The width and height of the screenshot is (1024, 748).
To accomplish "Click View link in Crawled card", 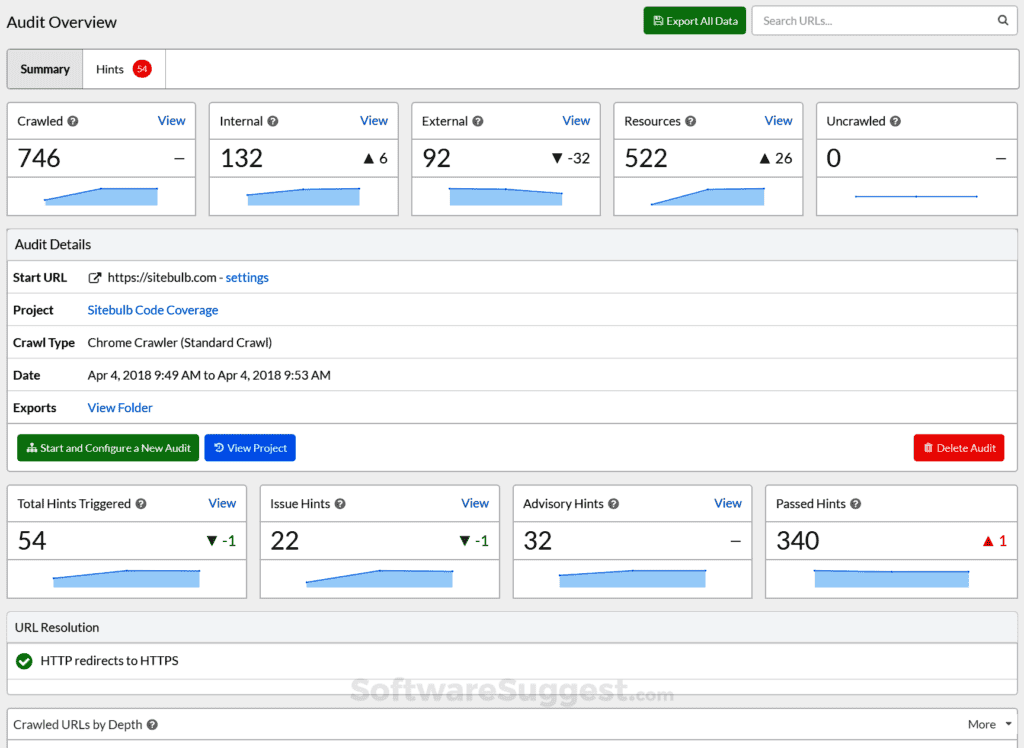I will [172, 121].
